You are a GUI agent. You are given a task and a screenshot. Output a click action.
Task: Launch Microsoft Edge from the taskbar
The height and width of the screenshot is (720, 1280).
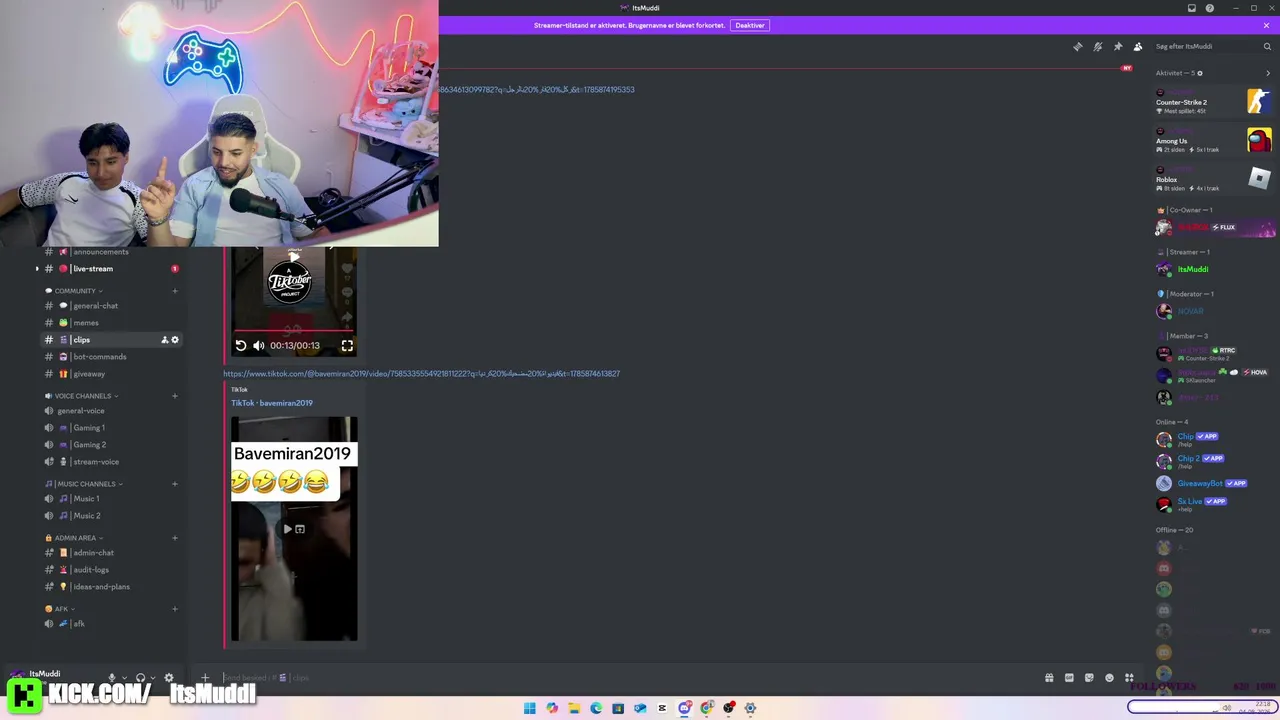coord(596,708)
